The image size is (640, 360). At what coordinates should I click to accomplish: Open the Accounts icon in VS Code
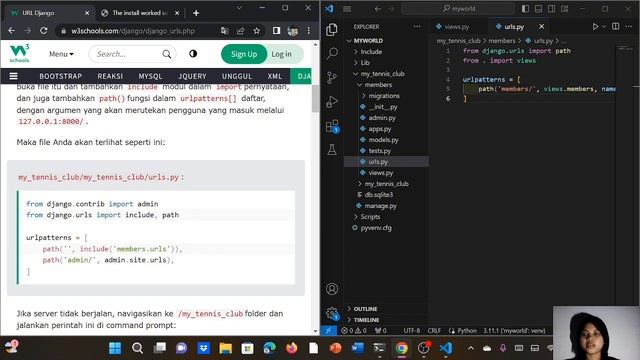coord(332,289)
